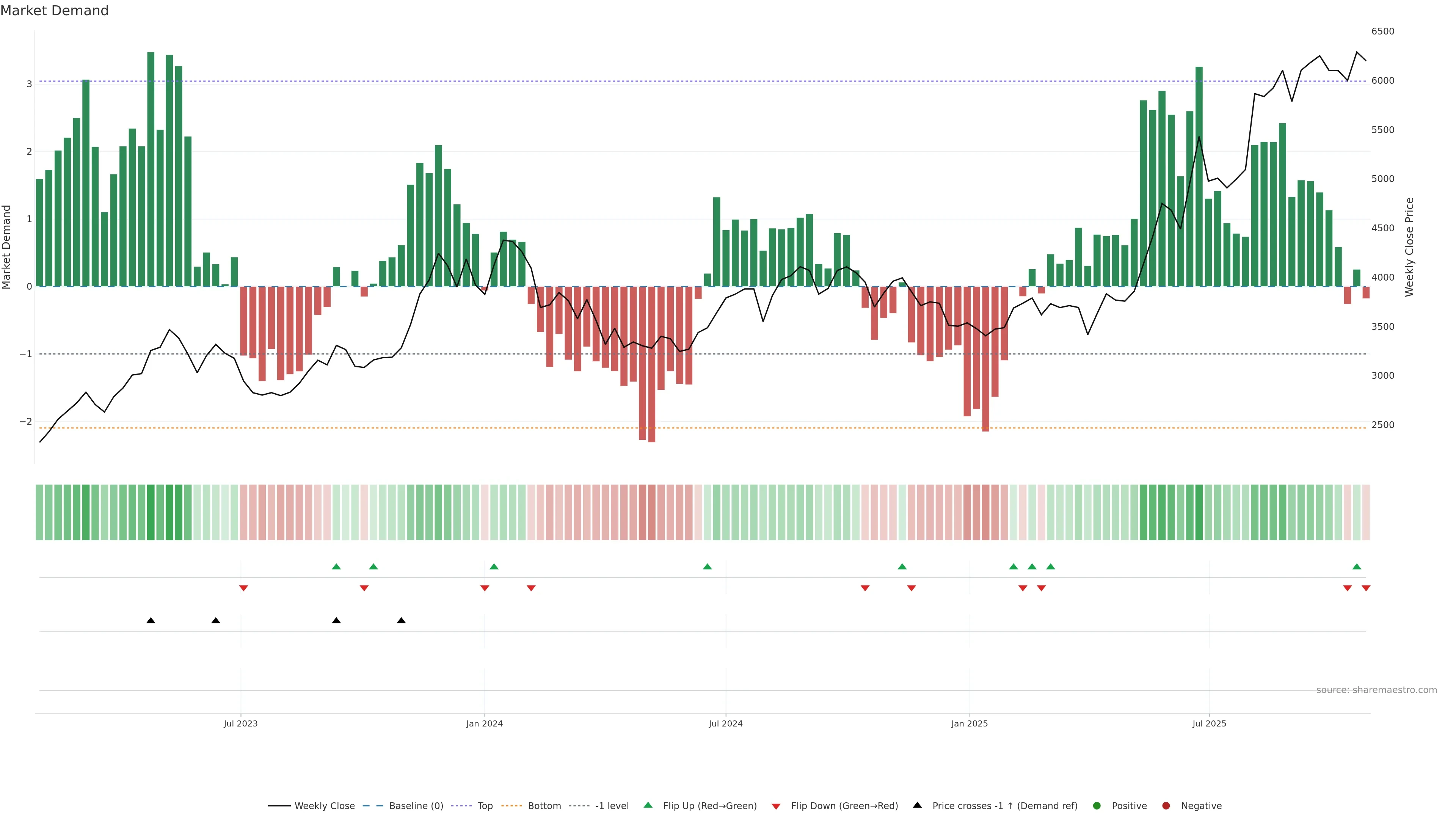Click the Weekly Close Price axis title
Screen dimensions: 1456x819
[1409, 247]
